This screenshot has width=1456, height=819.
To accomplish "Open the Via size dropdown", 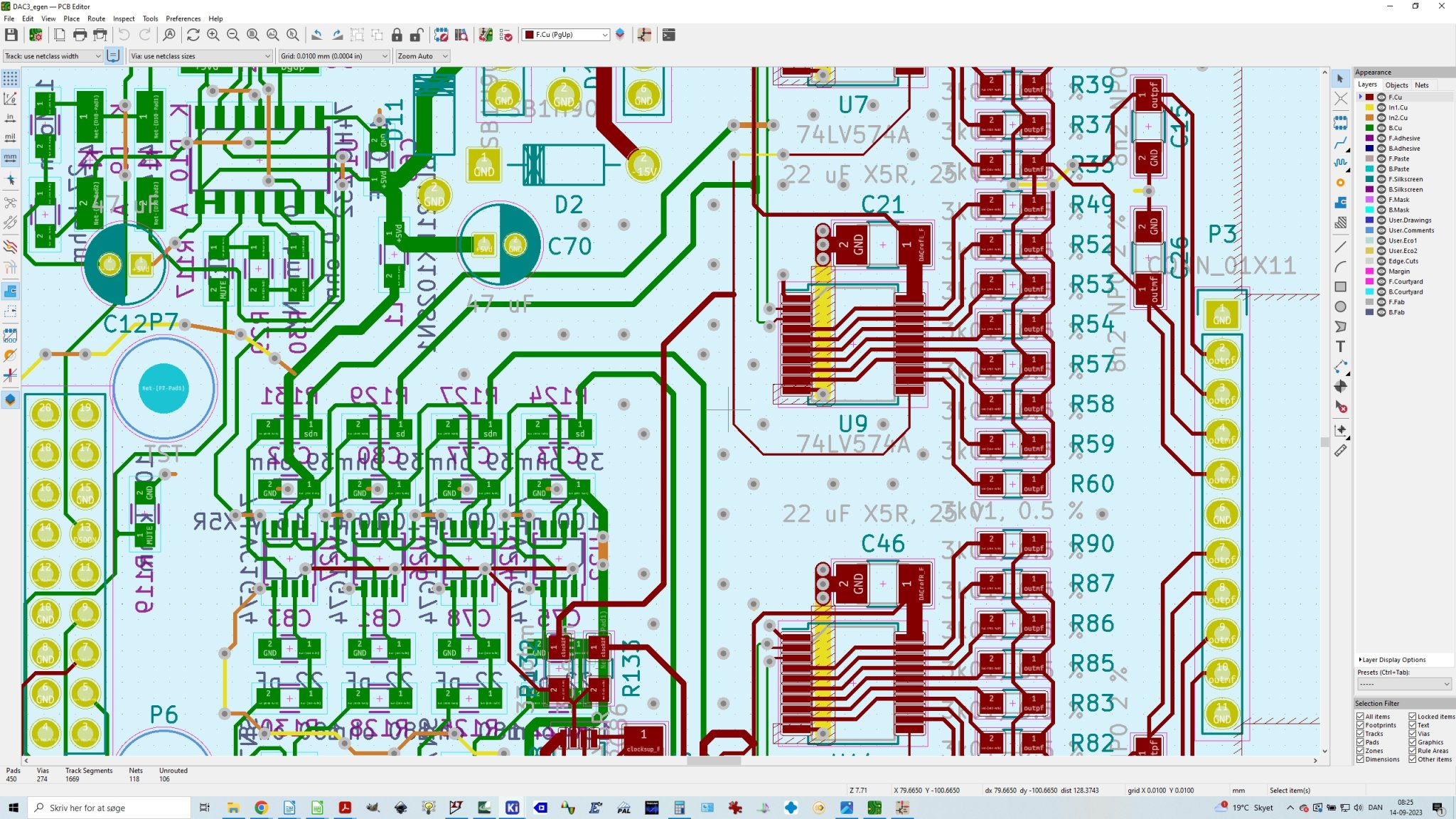I will click(200, 56).
